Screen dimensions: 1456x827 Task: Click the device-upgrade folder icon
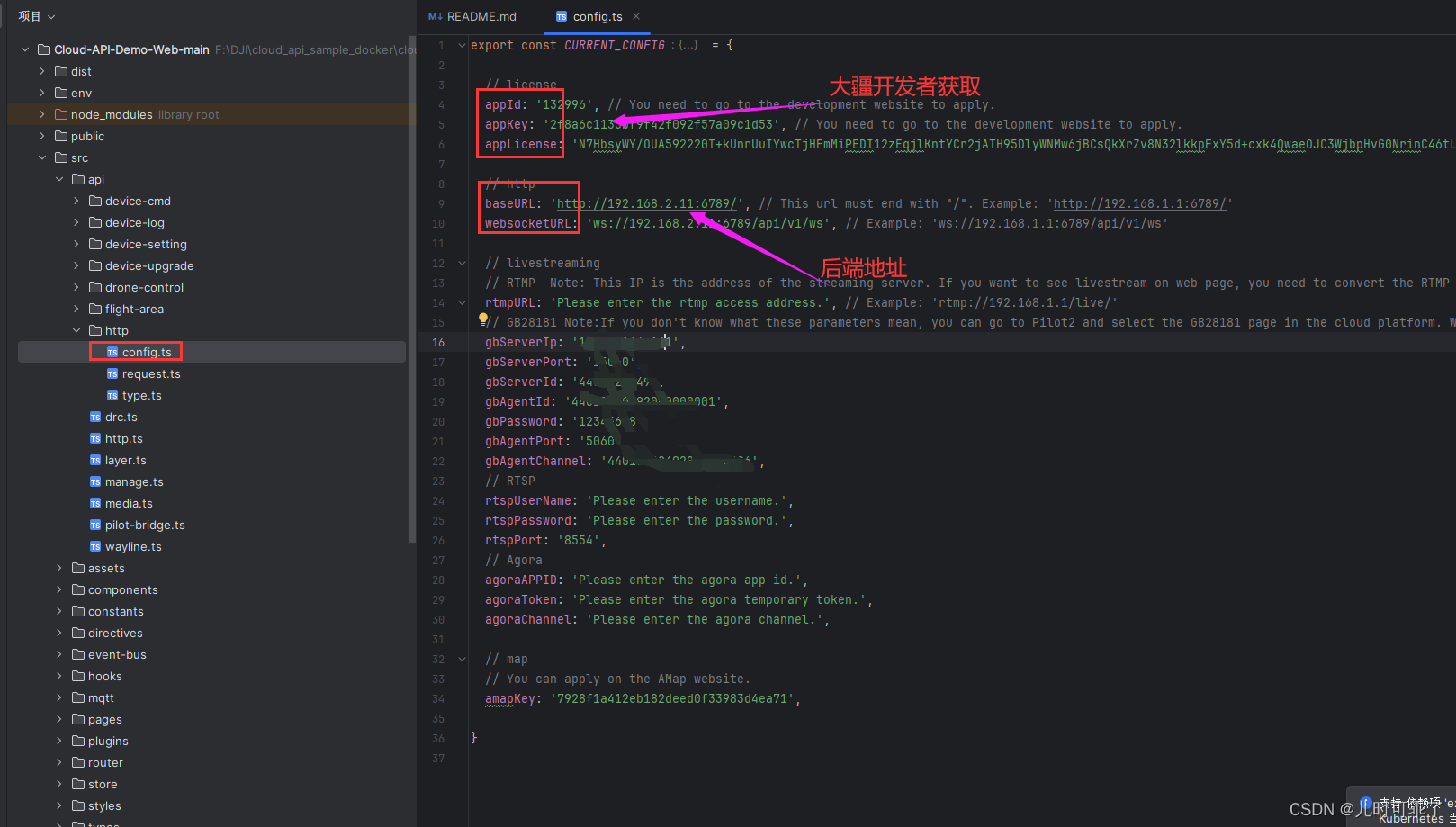coord(95,265)
